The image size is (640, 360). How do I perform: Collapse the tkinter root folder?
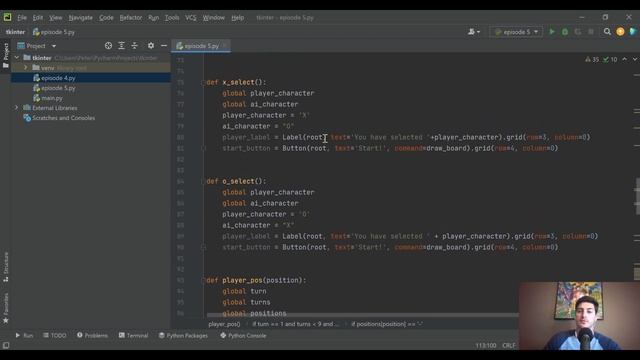pos(17,58)
